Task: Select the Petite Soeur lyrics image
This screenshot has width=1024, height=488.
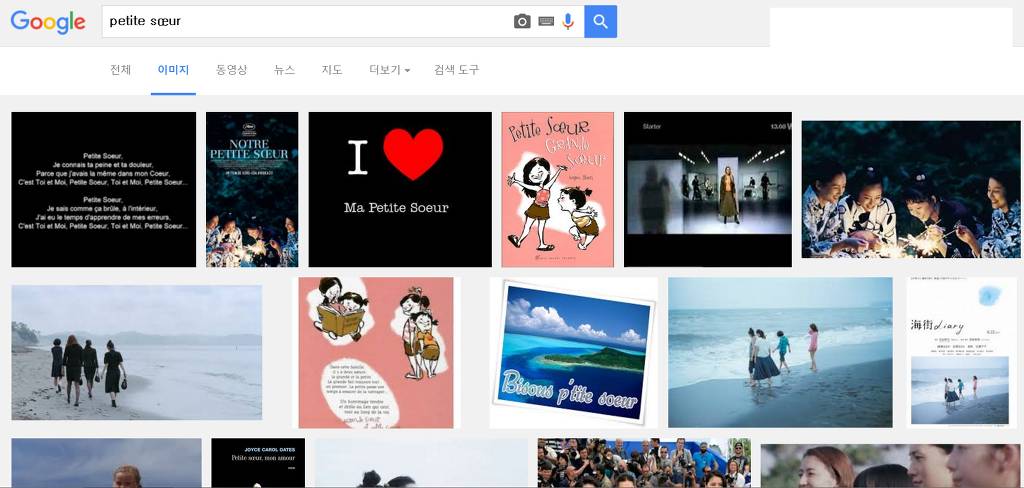Action: point(103,189)
